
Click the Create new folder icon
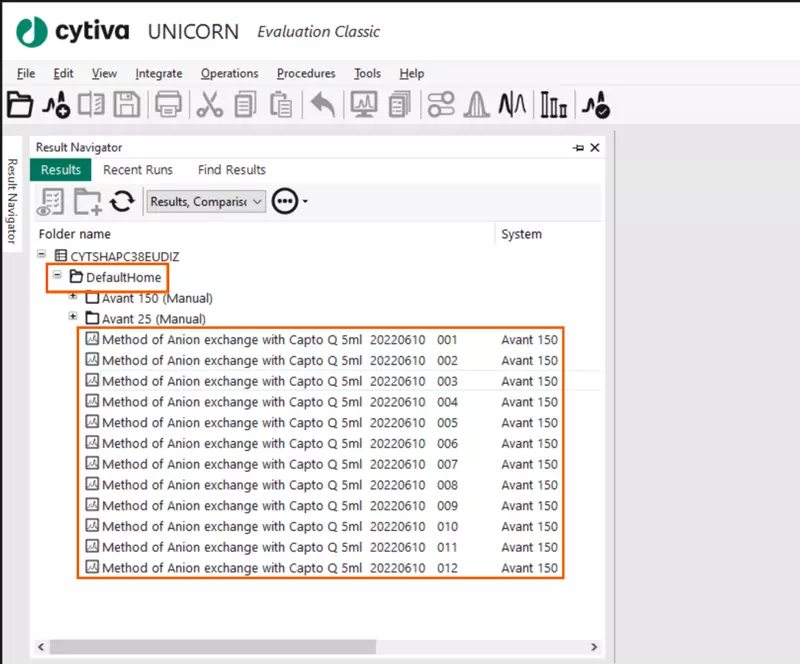(x=90, y=201)
